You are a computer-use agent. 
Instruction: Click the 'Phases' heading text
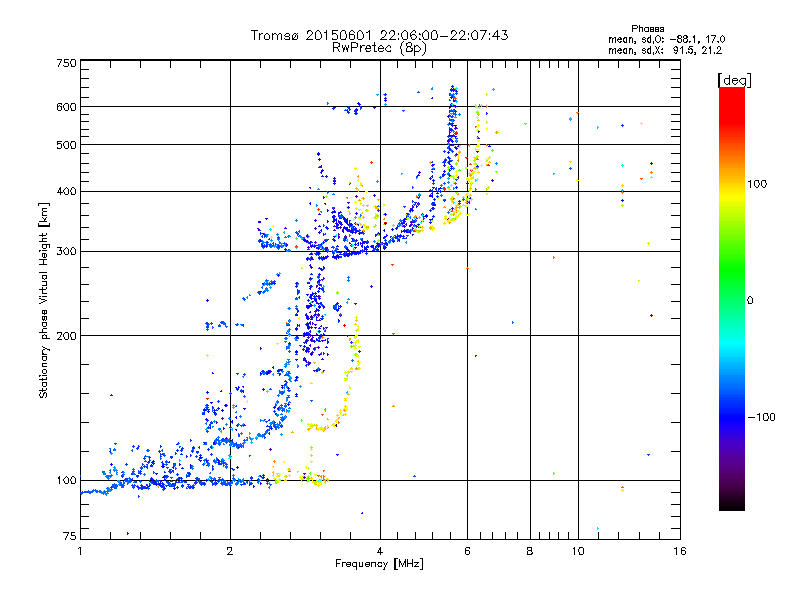point(647,29)
